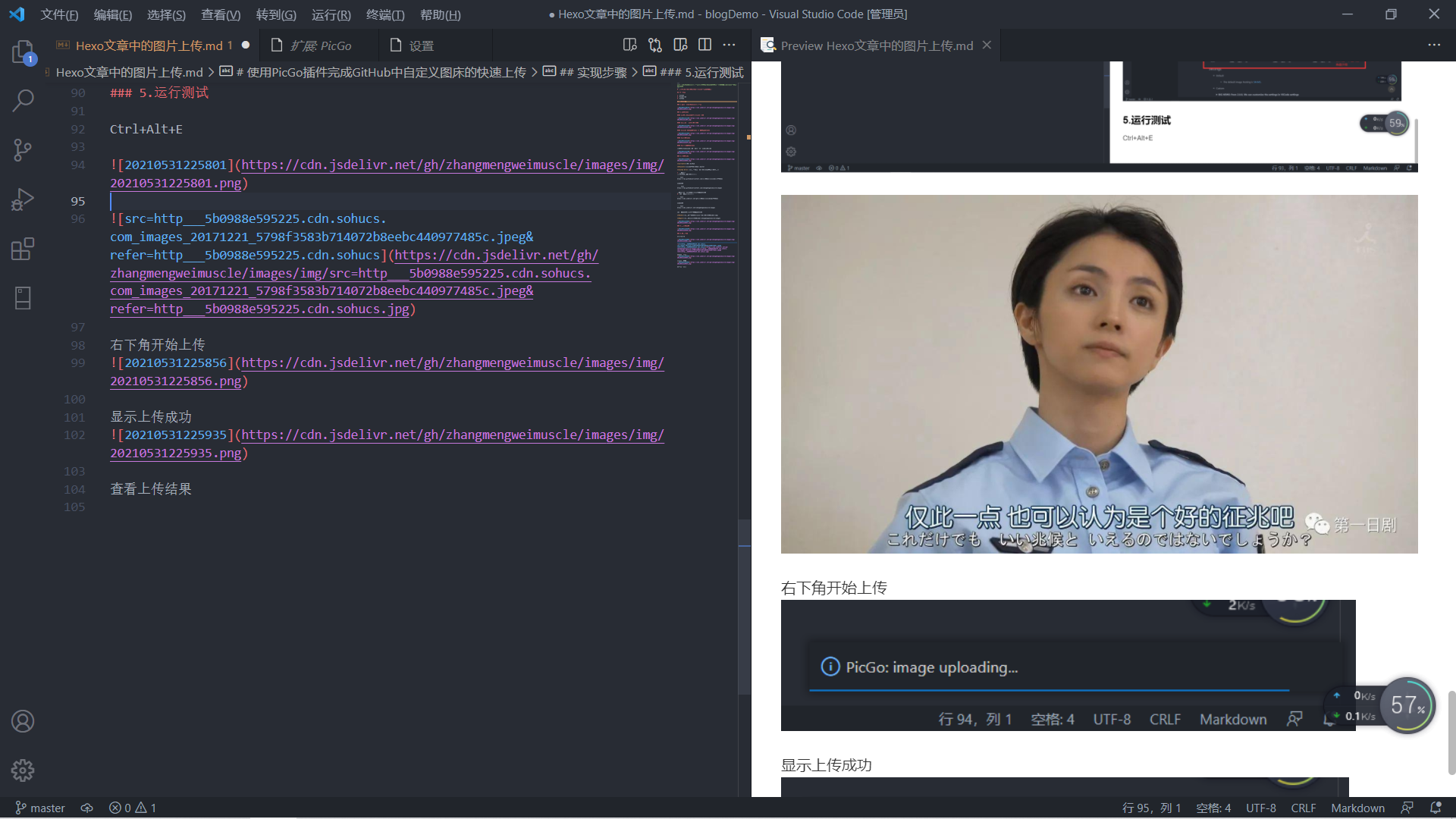Click the unsaved dot on the Hexo md tab

(246, 45)
